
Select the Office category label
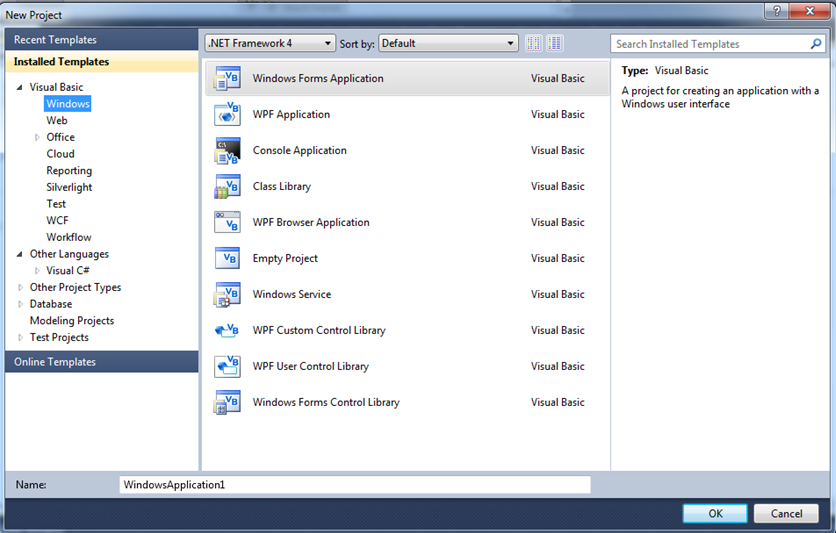pyautogui.click(x=60, y=137)
